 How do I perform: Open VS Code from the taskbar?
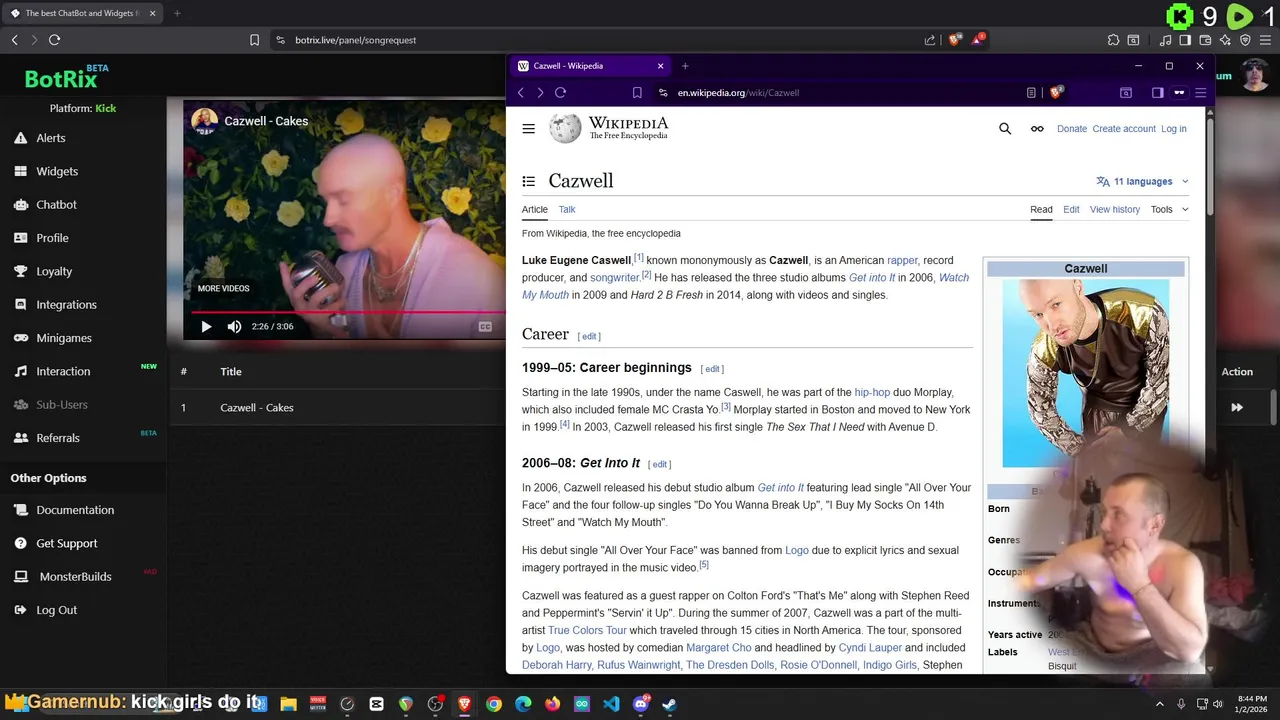click(x=611, y=704)
